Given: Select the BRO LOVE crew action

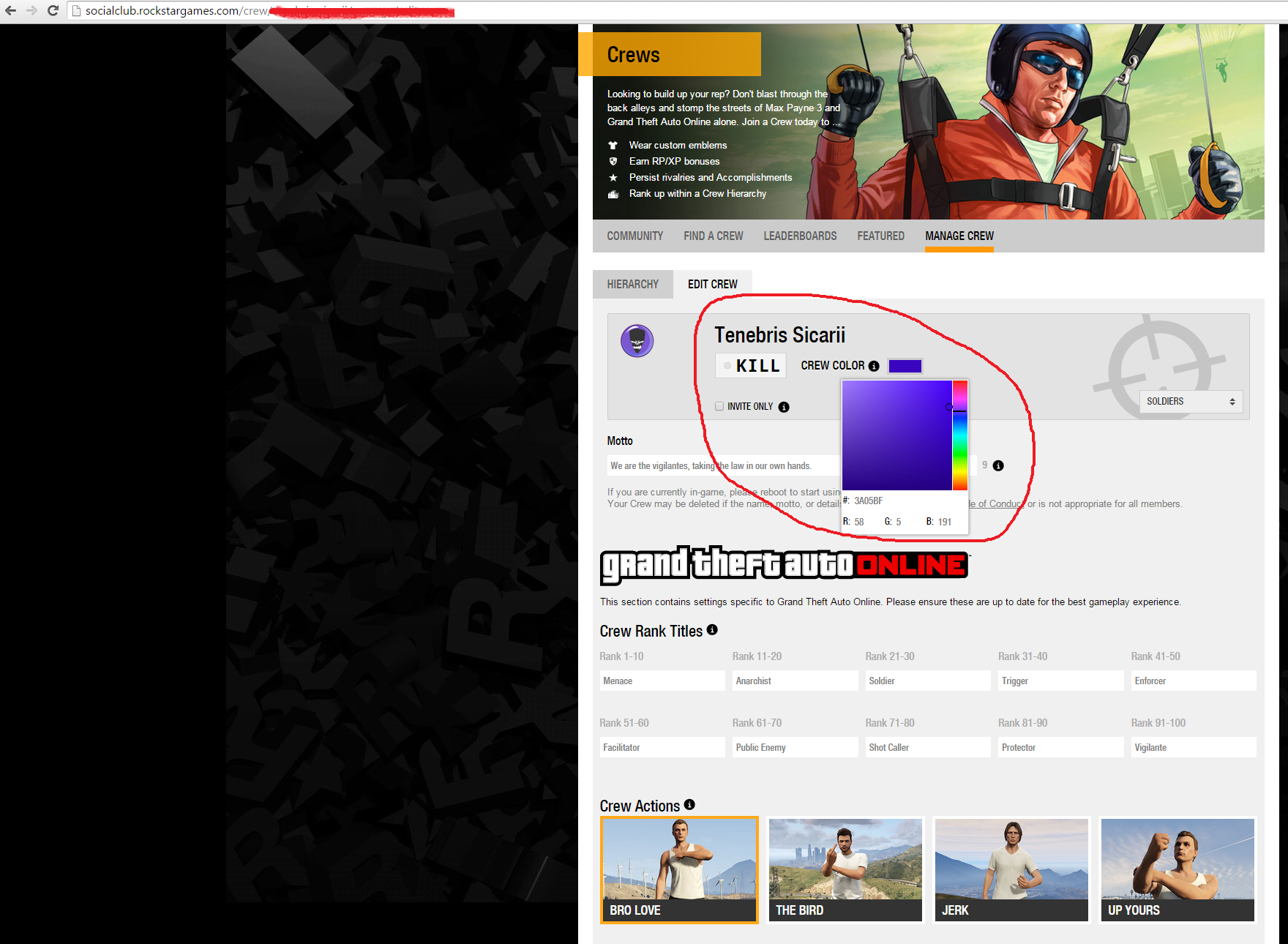Looking at the screenshot, I should pyautogui.click(x=679, y=869).
